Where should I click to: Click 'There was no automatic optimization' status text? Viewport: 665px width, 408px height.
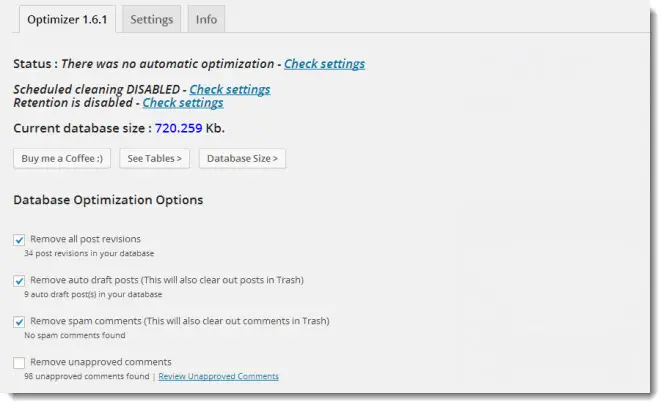(x=168, y=64)
